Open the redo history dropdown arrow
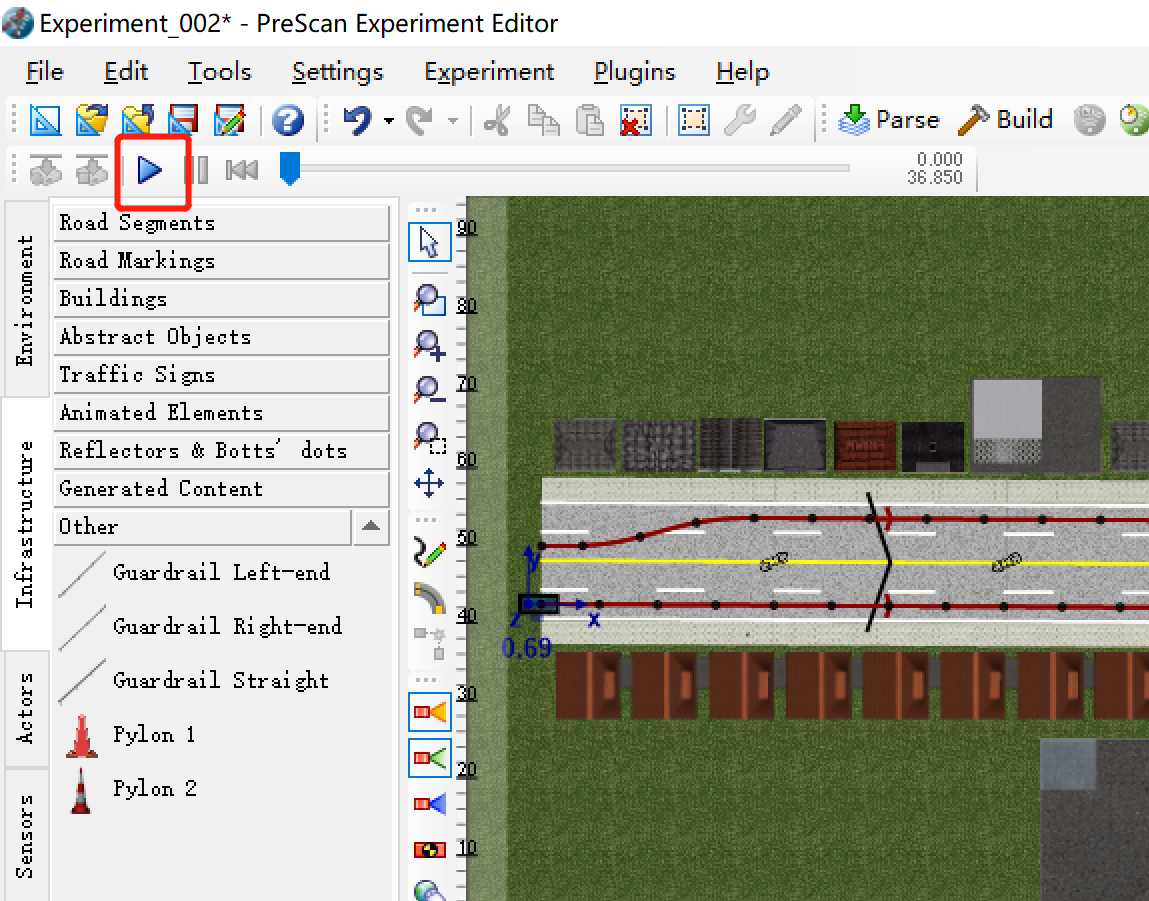This screenshot has width=1149, height=901. click(x=453, y=121)
